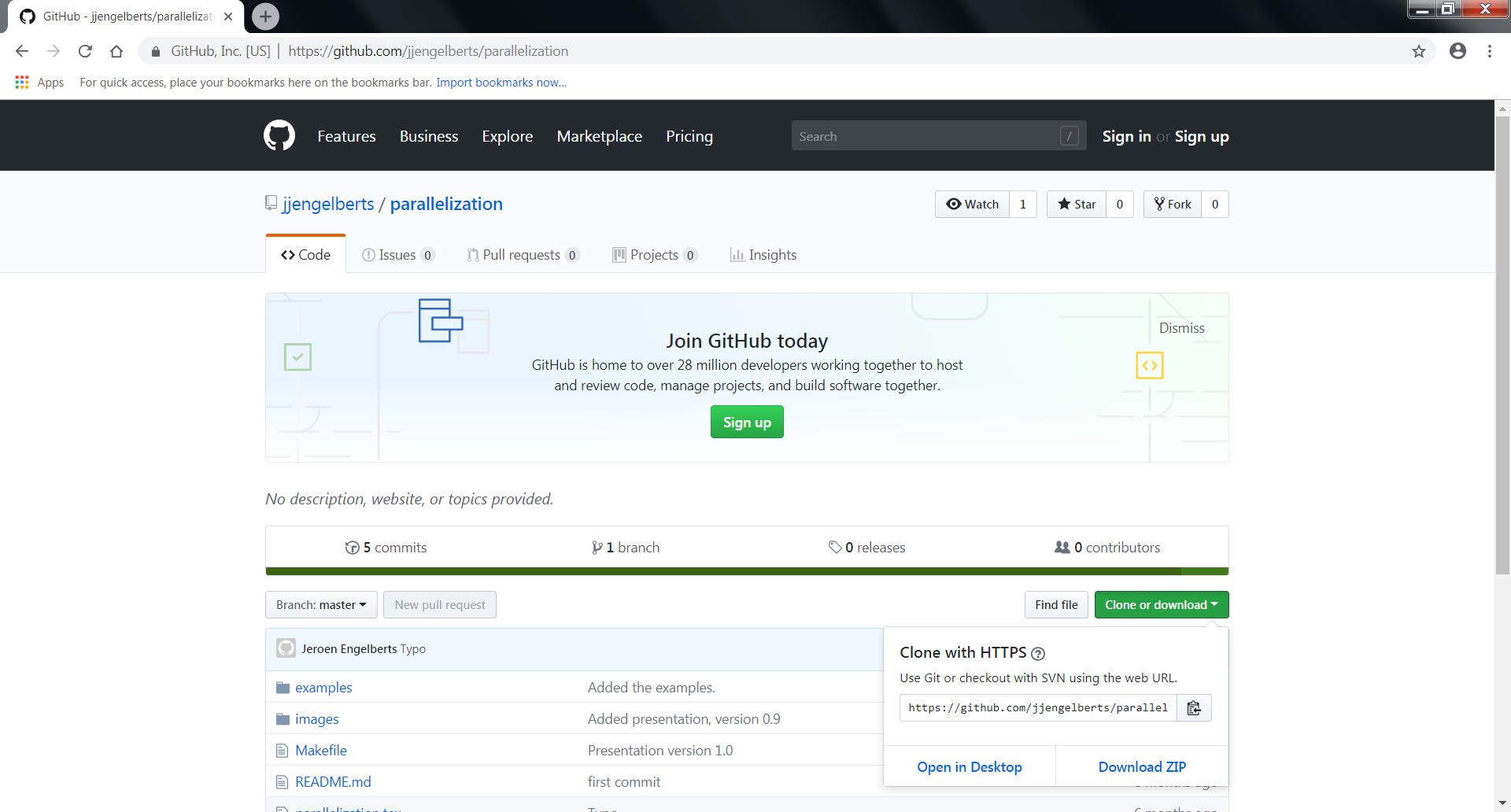Bookmark this page with the star icon
The width and height of the screenshot is (1511, 812).
coord(1419,50)
